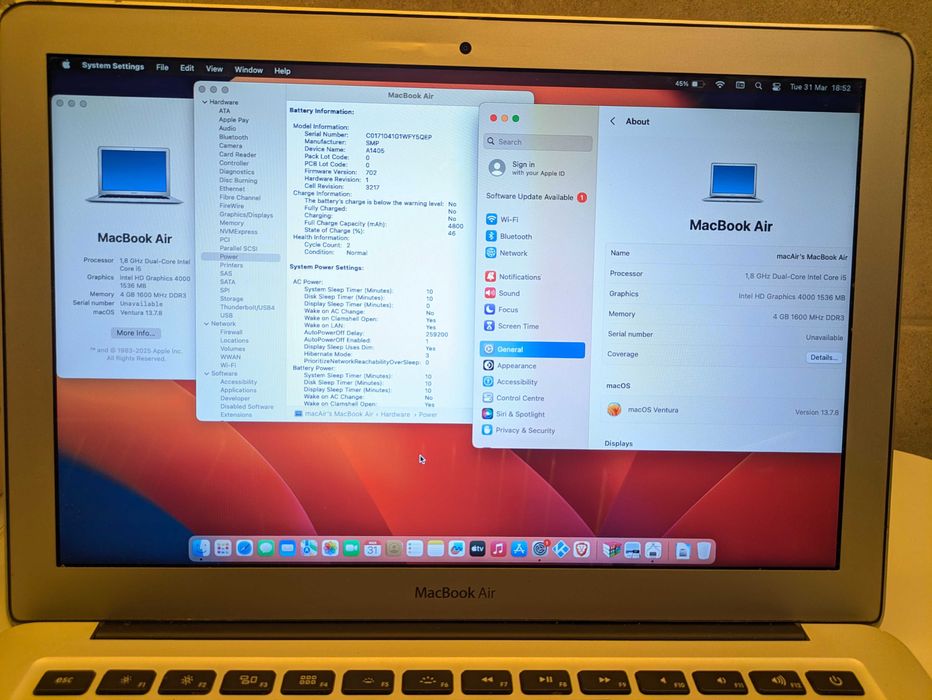Image resolution: width=932 pixels, height=700 pixels.
Task: Open Maps from the Dock
Action: click(x=308, y=548)
